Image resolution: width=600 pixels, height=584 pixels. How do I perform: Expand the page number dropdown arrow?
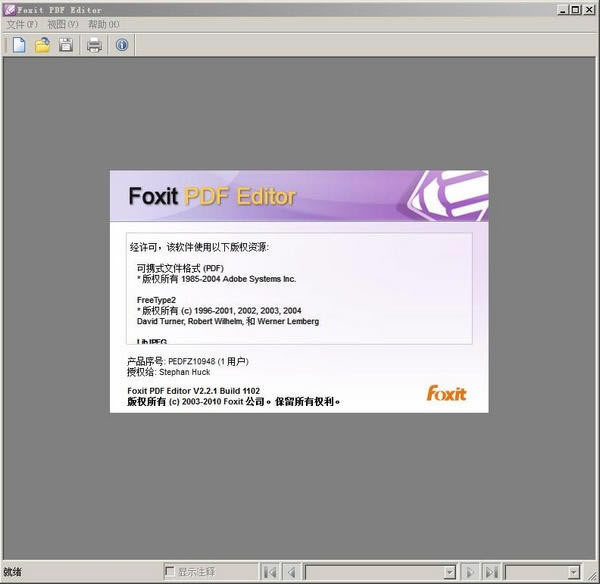point(450,573)
